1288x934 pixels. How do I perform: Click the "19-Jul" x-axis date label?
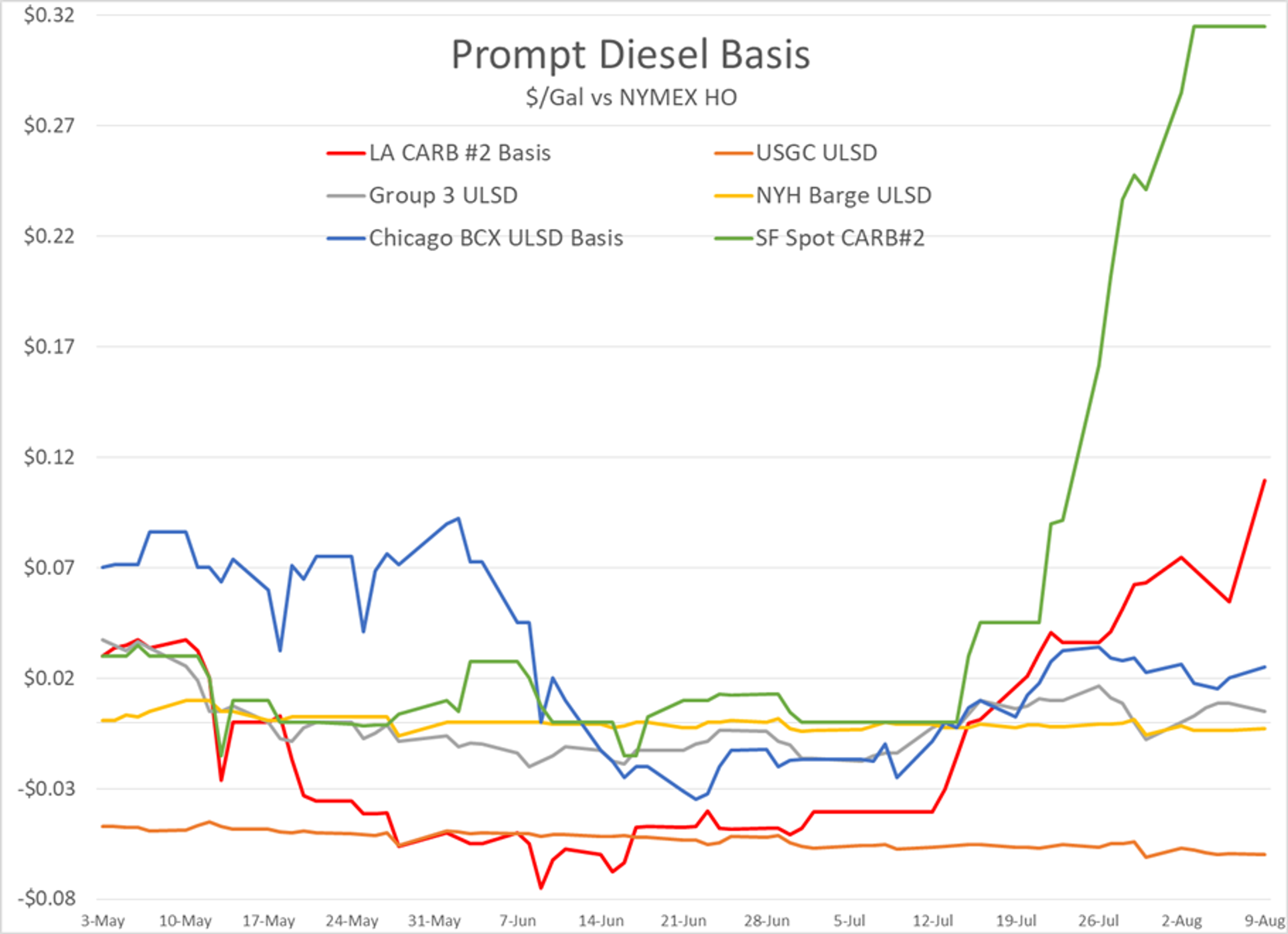click(x=1016, y=920)
